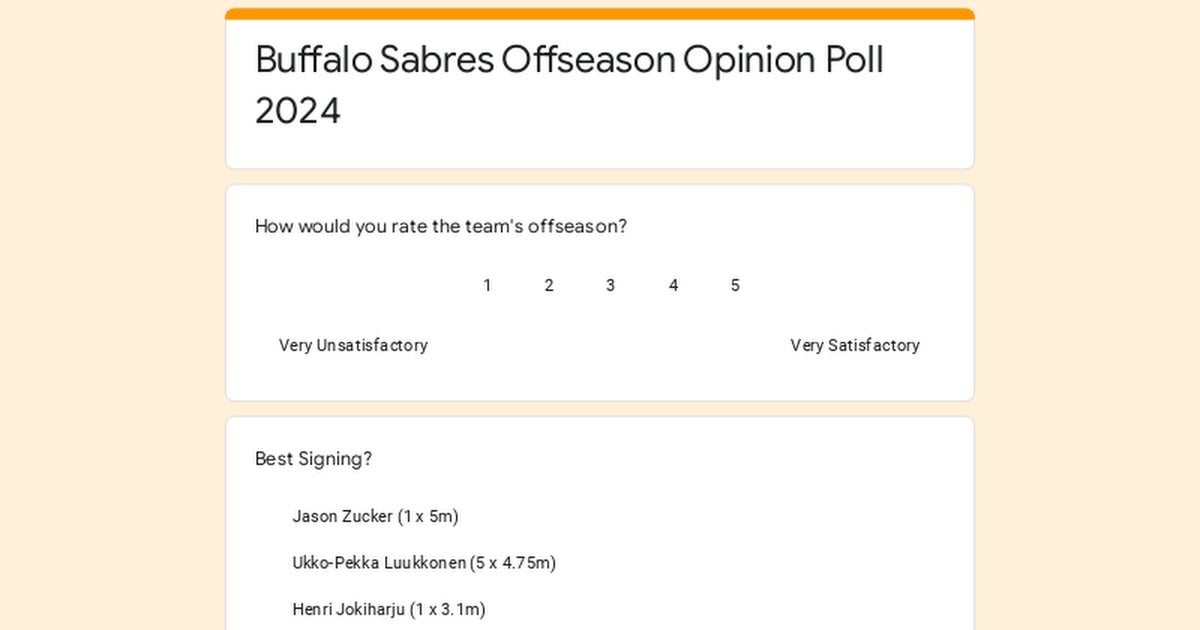1200x630 pixels.
Task: Click blank space between the two scale labels
Action: [610, 346]
